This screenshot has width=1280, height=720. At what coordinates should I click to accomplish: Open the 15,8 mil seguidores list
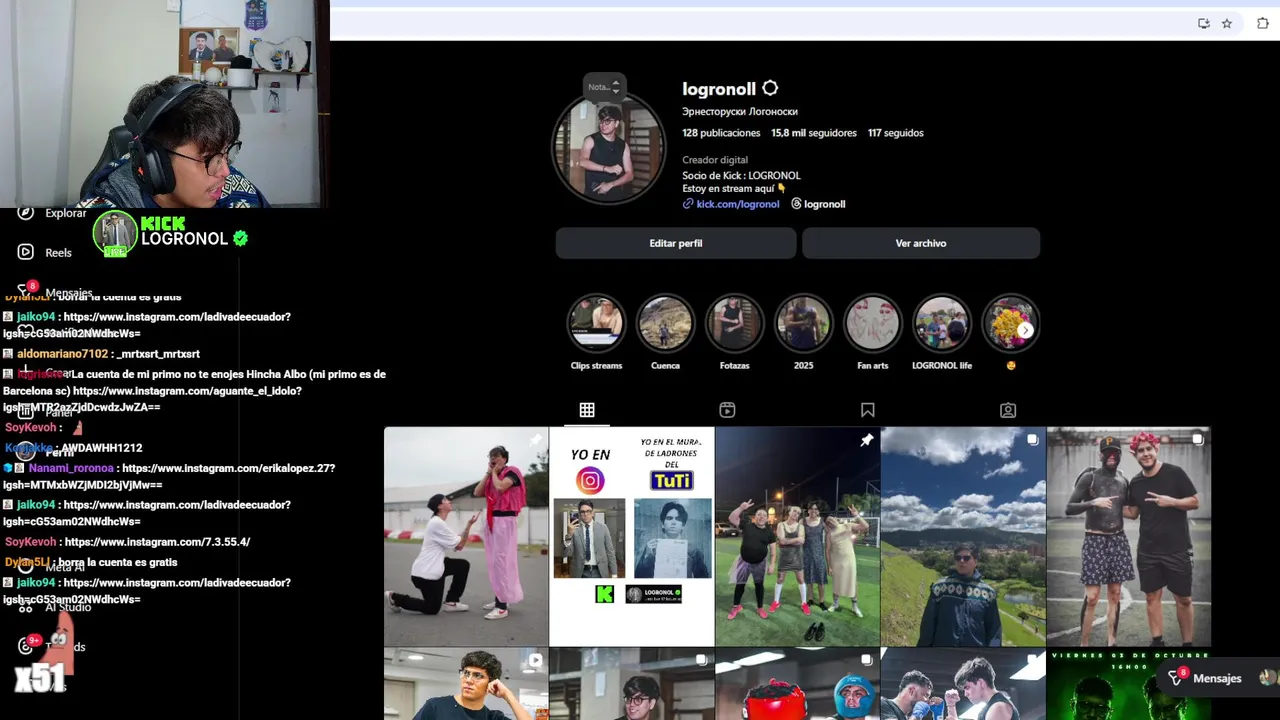pyautogui.click(x=814, y=133)
